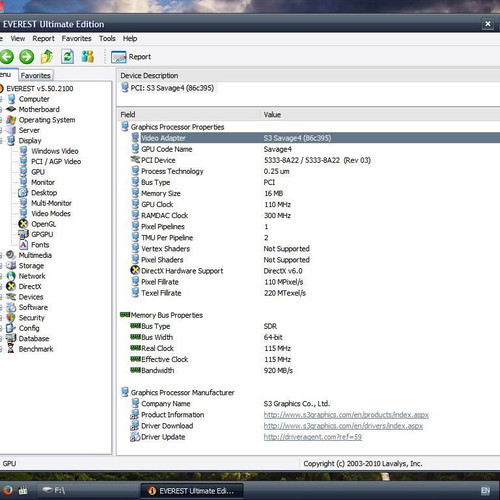Click the Multimedia tree icon
The height and width of the screenshot is (500, 500).
[11, 255]
